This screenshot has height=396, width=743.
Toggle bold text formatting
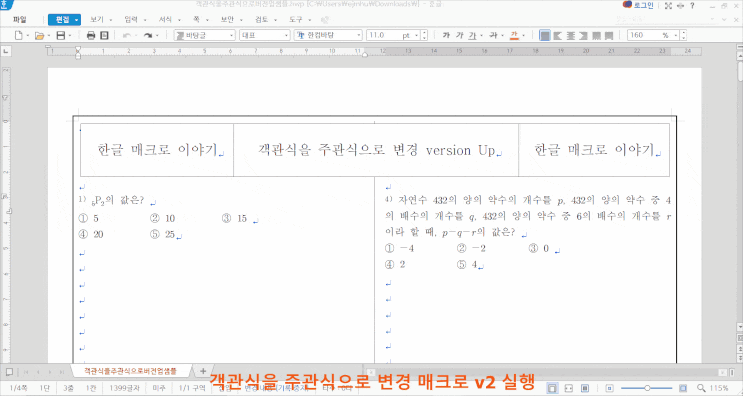[x=446, y=36]
